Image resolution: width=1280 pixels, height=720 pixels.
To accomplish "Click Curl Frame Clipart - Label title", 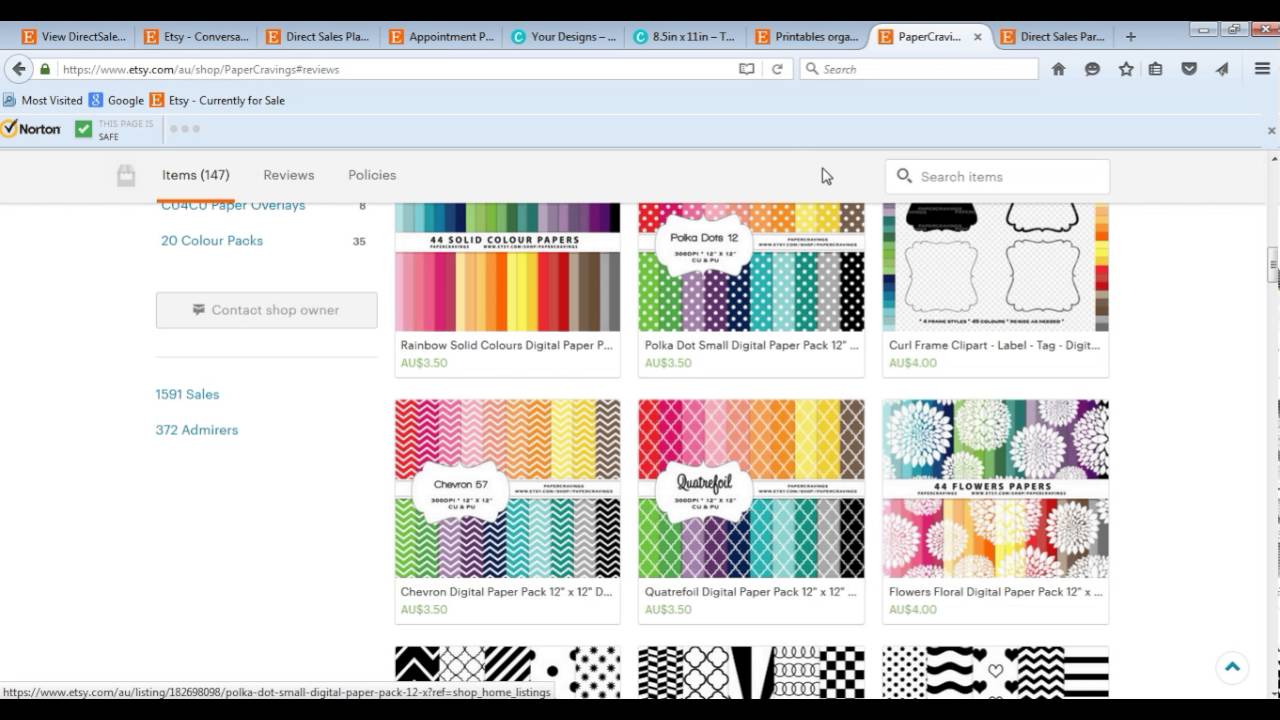I will [x=994, y=345].
